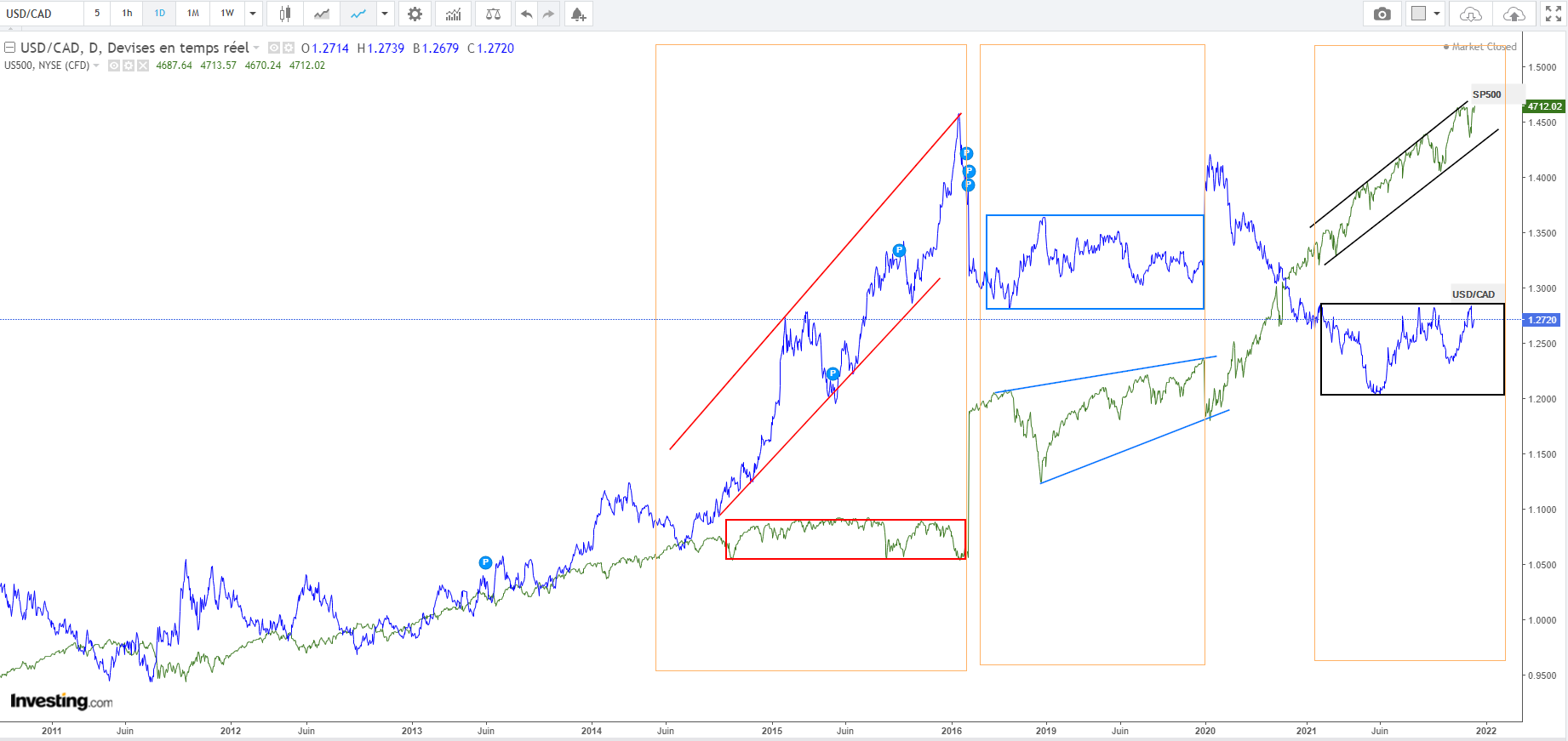The width and height of the screenshot is (1568, 741).
Task: Click the P marker before the 2016 peak
Action: 899,250
